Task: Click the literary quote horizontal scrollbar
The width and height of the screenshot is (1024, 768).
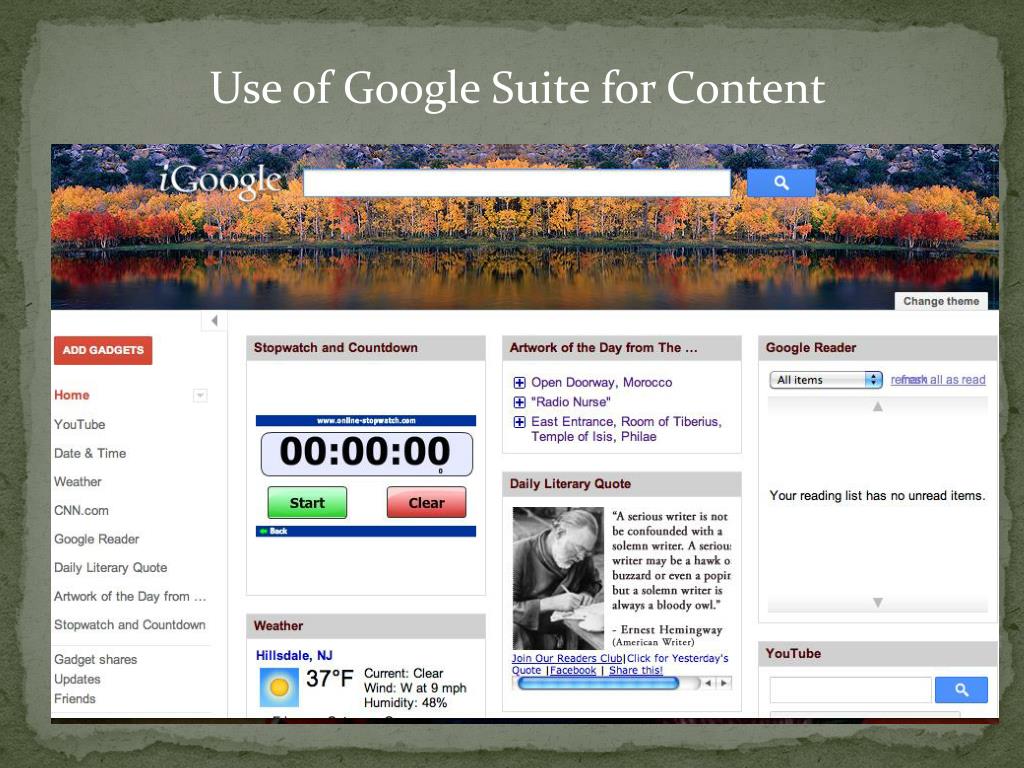Action: click(x=598, y=684)
